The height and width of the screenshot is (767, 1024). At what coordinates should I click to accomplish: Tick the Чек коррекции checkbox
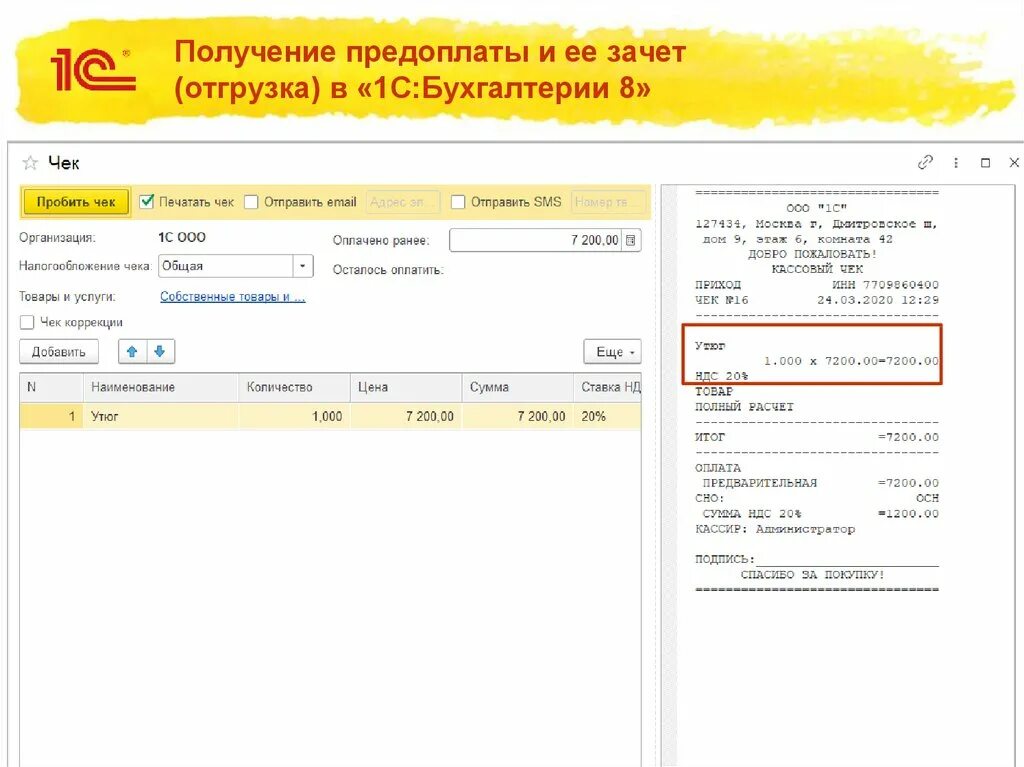point(27,322)
